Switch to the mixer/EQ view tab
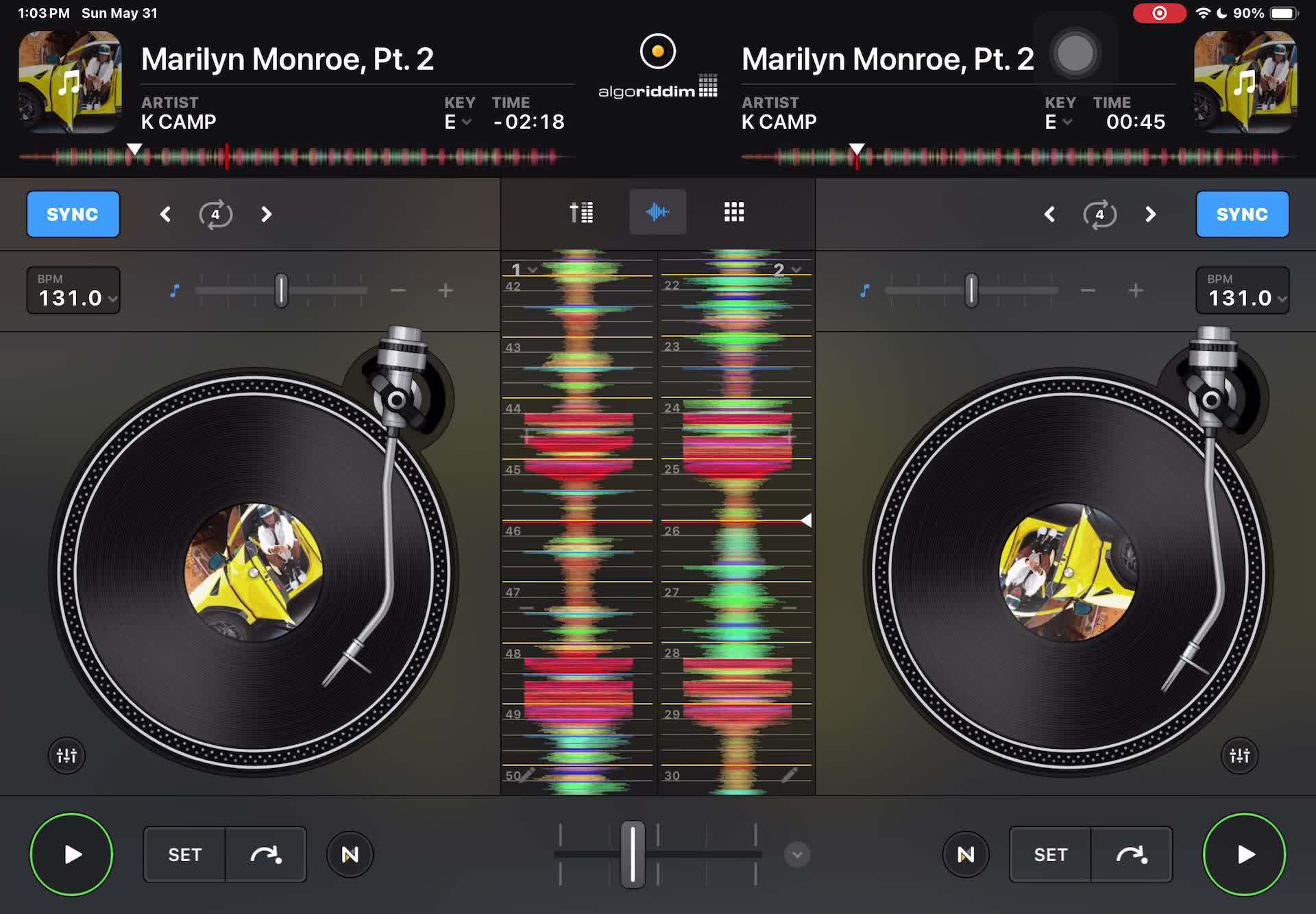Image resolution: width=1316 pixels, height=914 pixels. (x=581, y=212)
